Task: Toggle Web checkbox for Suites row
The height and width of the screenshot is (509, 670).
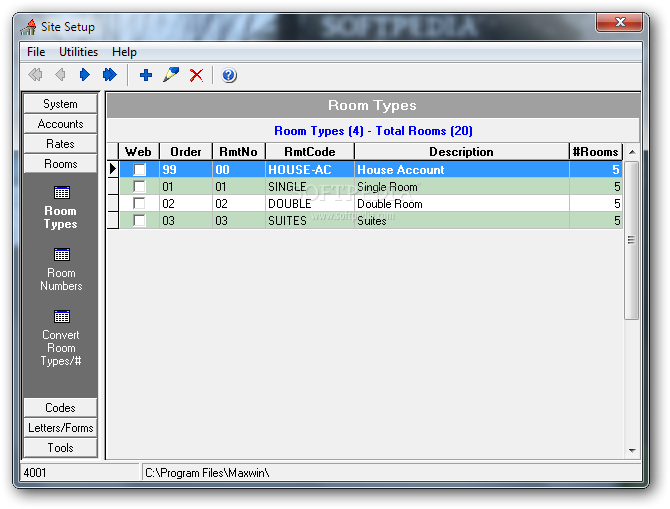Action: pyautogui.click(x=139, y=221)
